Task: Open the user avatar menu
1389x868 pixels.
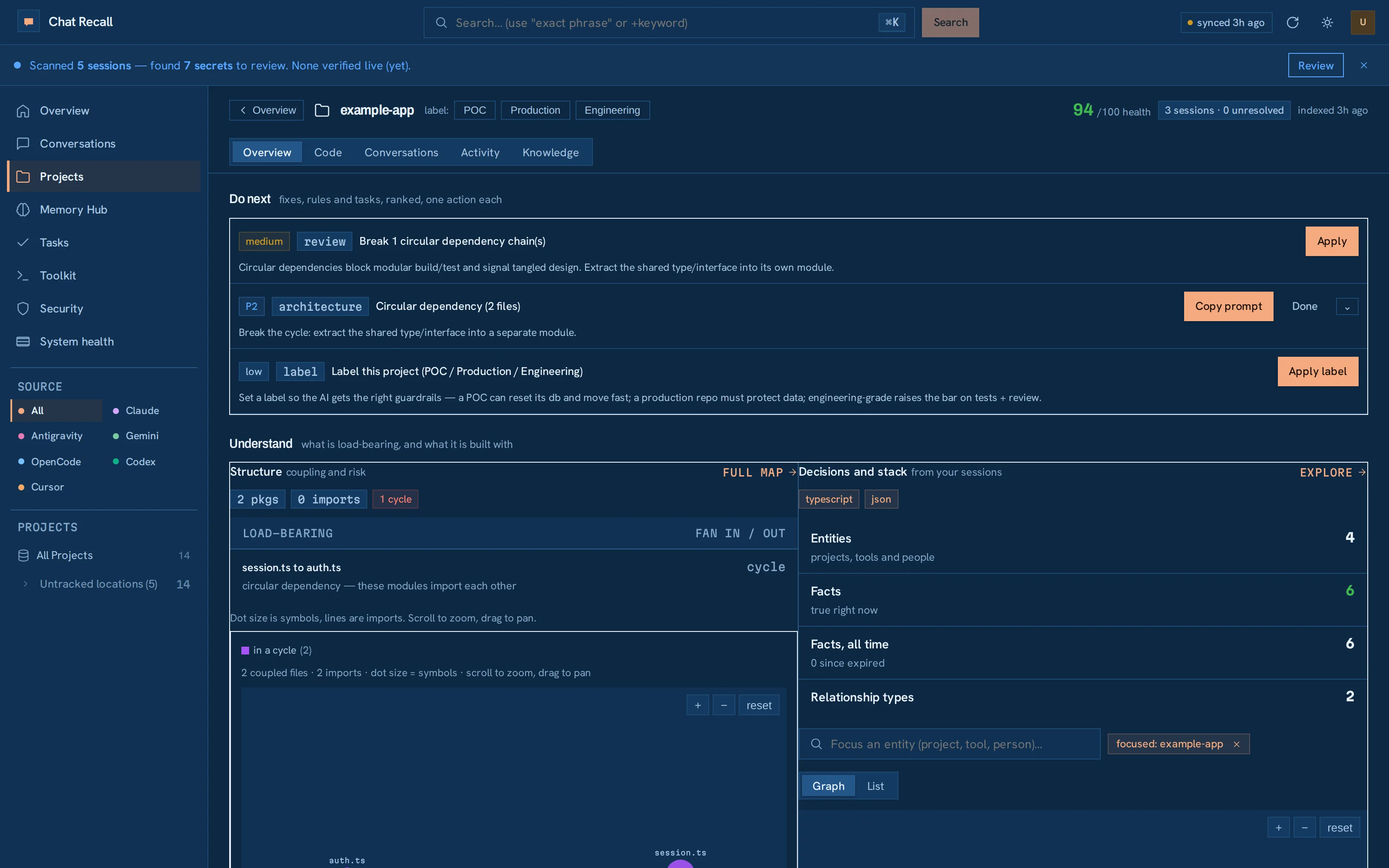Action: (x=1363, y=23)
